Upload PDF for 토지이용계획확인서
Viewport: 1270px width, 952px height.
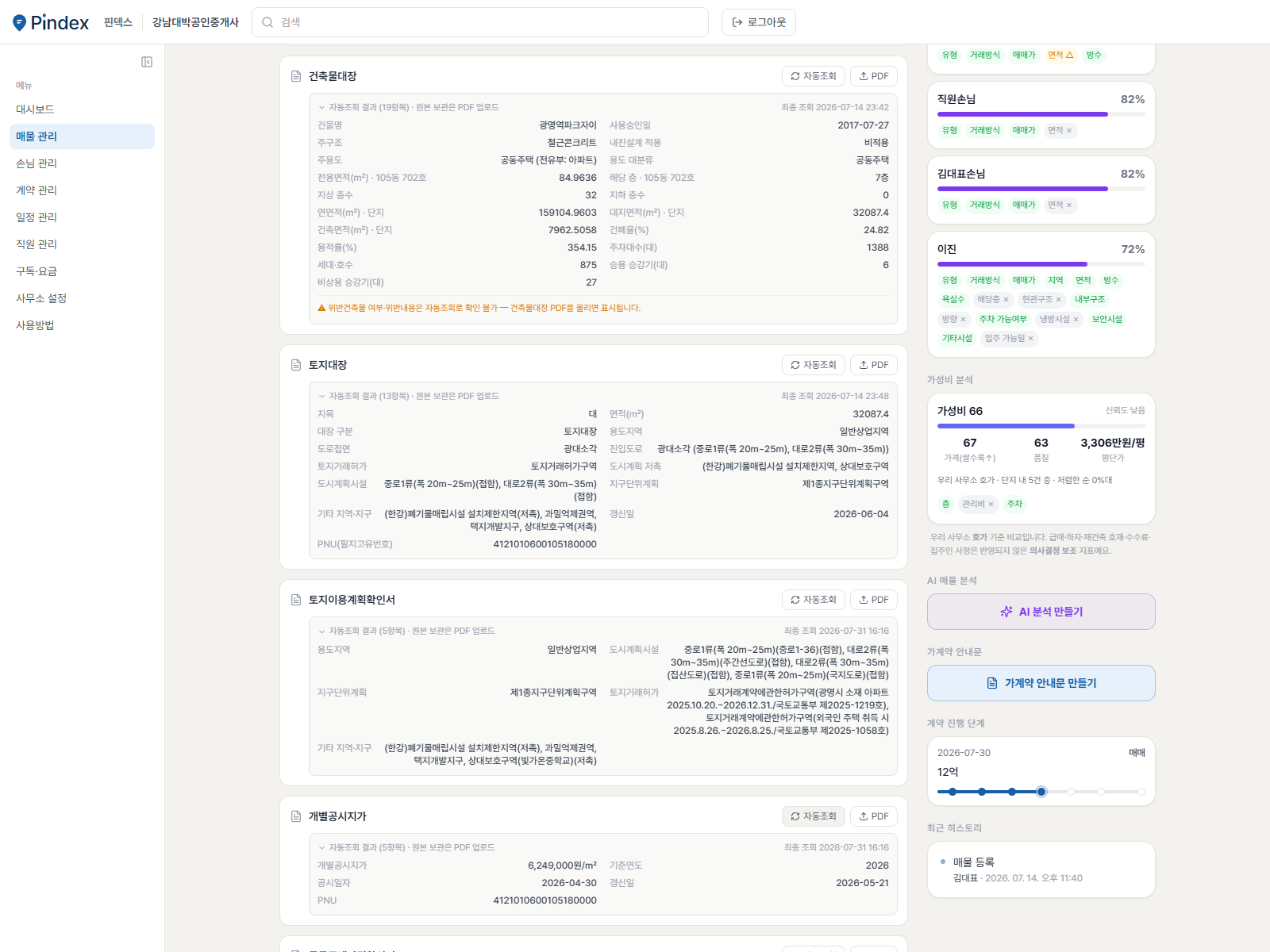874,600
